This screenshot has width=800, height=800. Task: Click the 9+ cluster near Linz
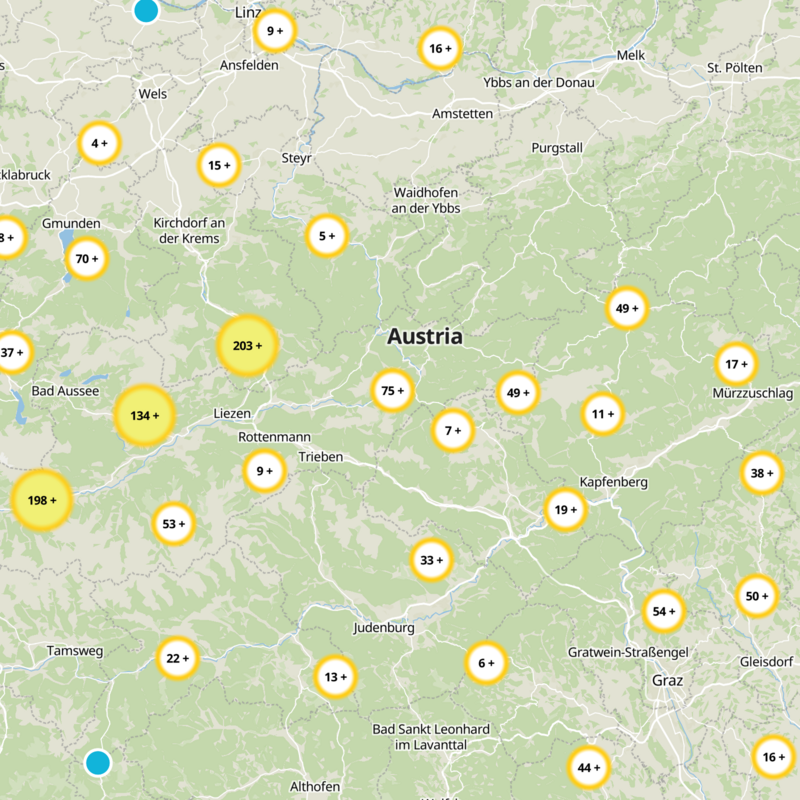(274, 31)
